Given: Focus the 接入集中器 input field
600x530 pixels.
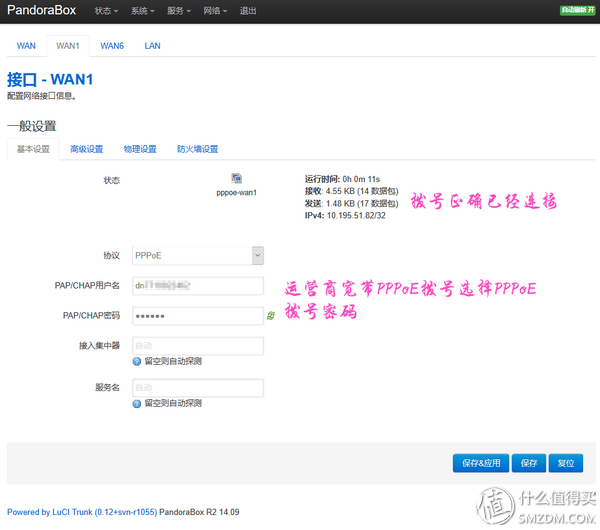Looking at the screenshot, I should (x=198, y=346).
